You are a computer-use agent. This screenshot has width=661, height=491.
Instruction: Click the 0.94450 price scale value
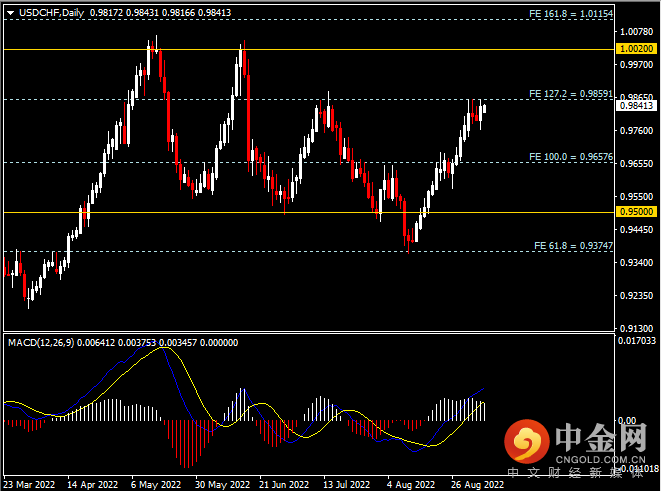coord(636,230)
